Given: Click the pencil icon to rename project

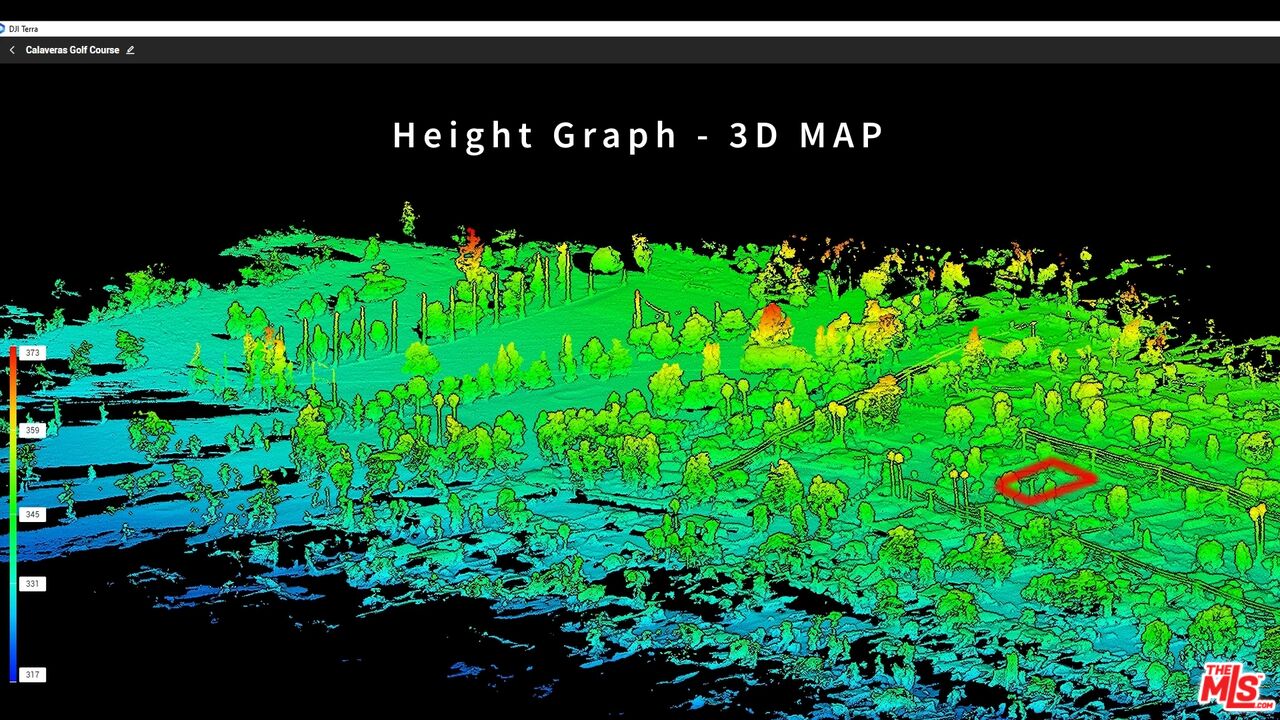Looking at the screenshot, I should pos(130,50).
